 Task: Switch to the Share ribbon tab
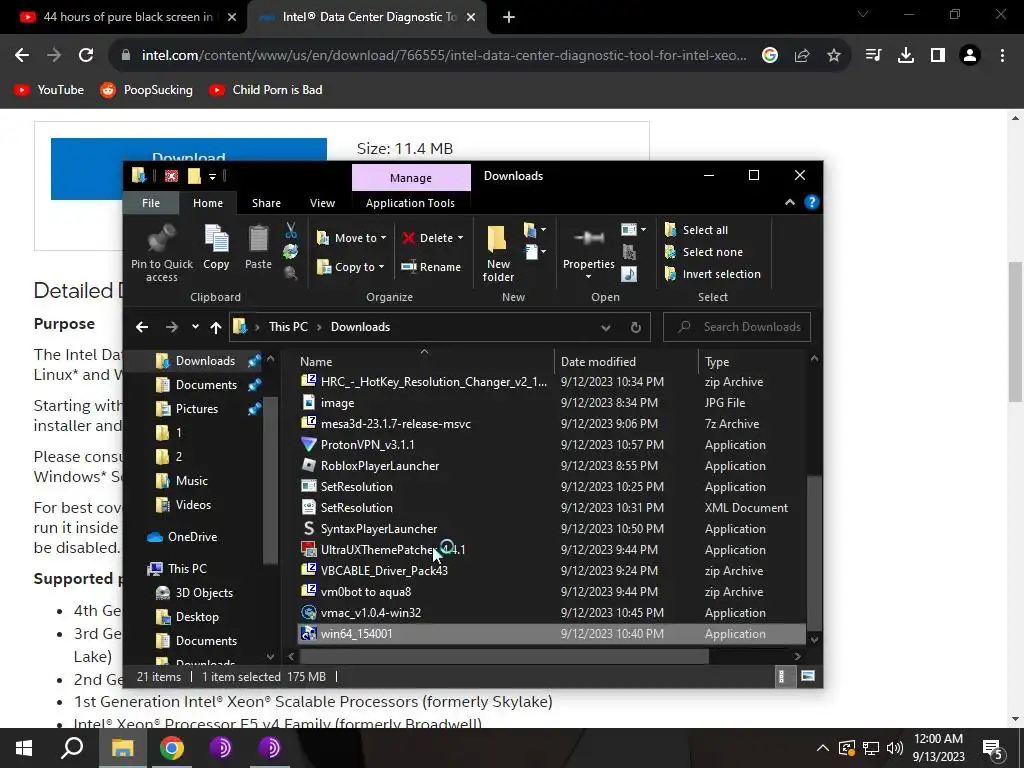[266, 203]
